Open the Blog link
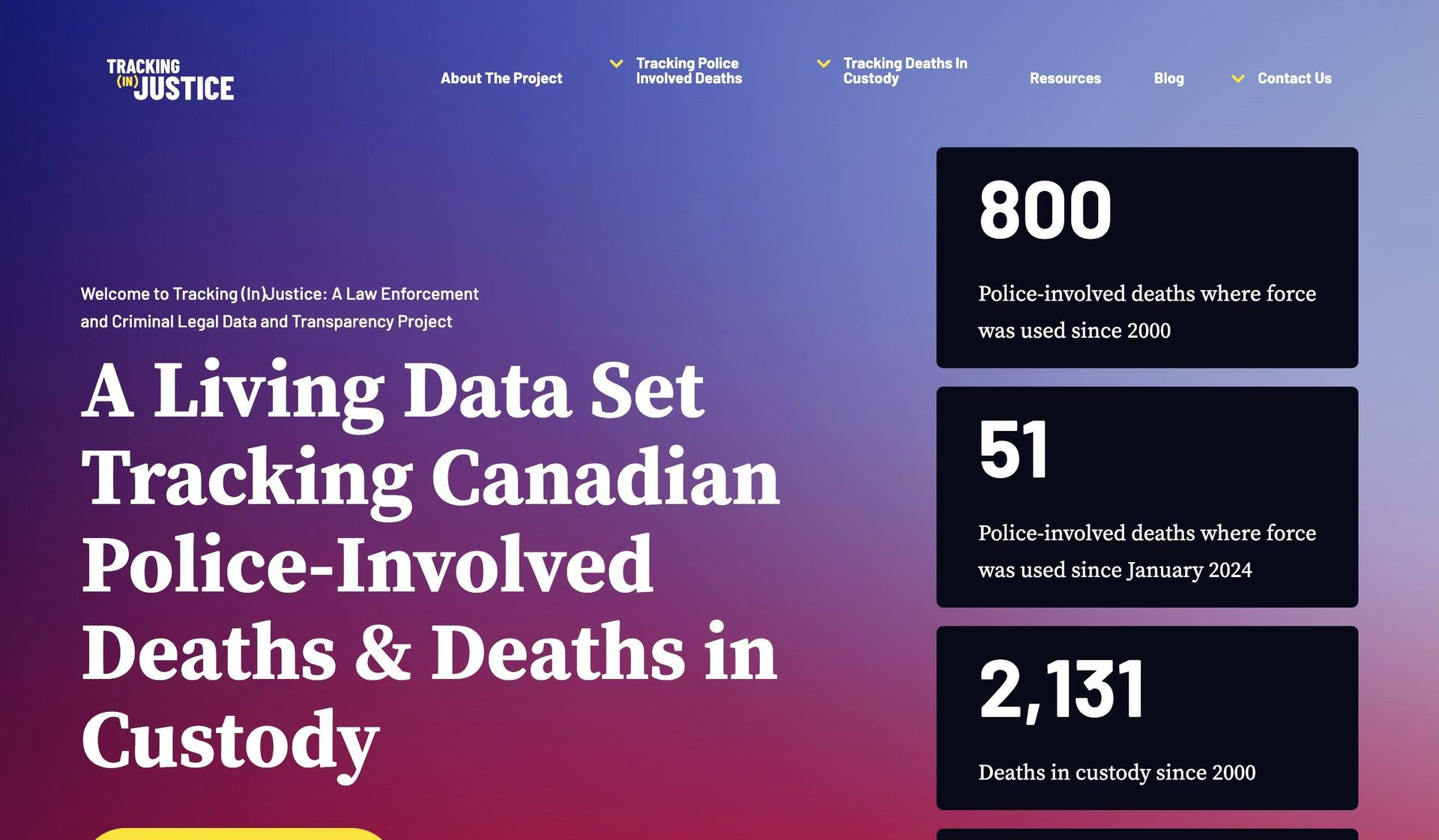This screenshot has height=840, width=1439. pyautogui.click(x=1168, y=78)
